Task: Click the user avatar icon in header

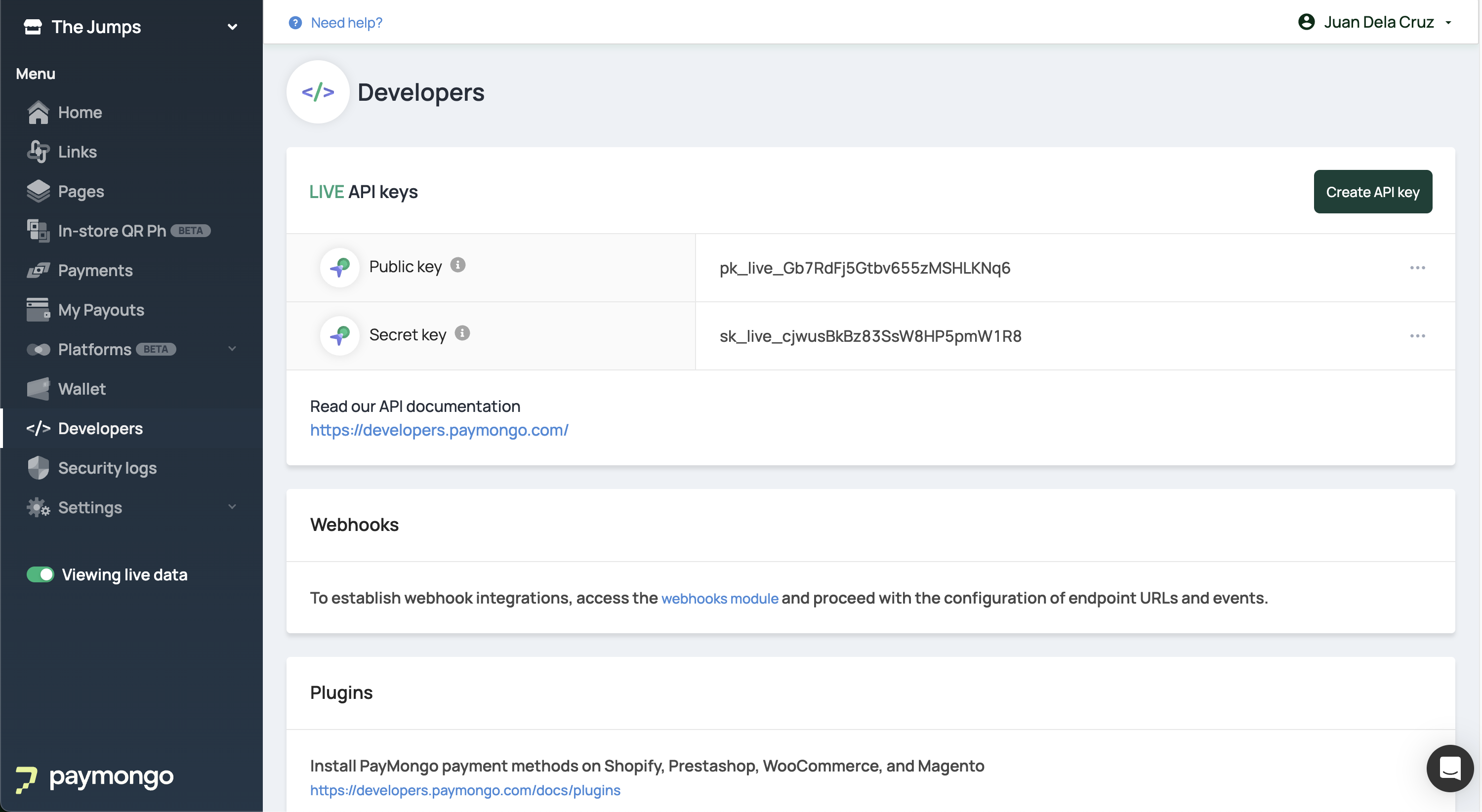Action: (x=1306, y=22)
